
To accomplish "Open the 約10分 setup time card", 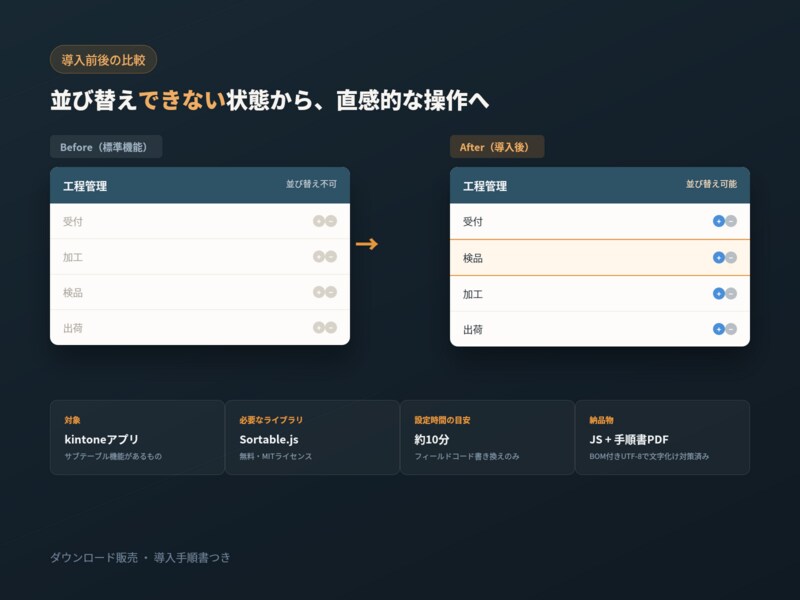I will point(487,437).
